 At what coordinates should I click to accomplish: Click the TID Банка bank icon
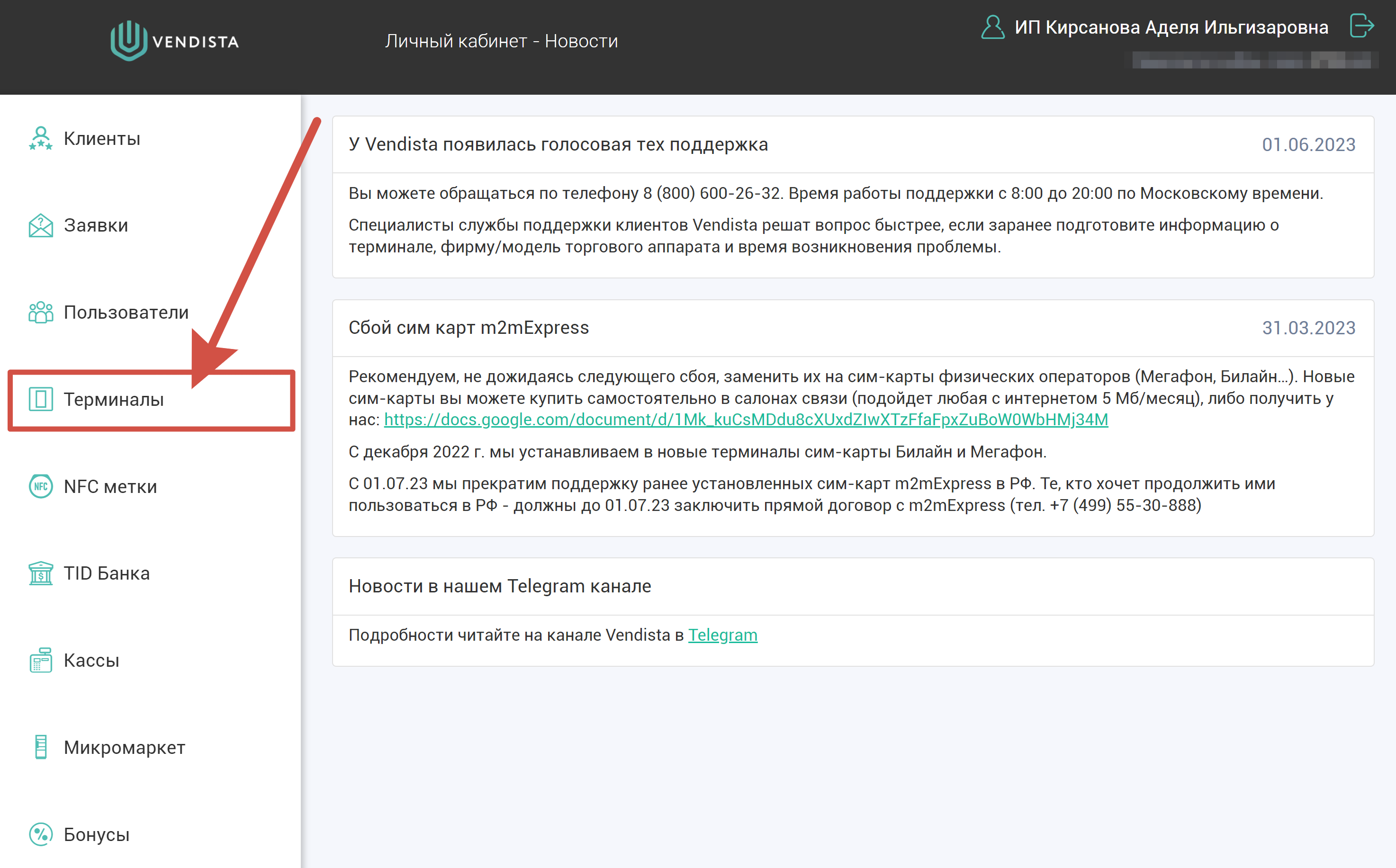point(41,573)
